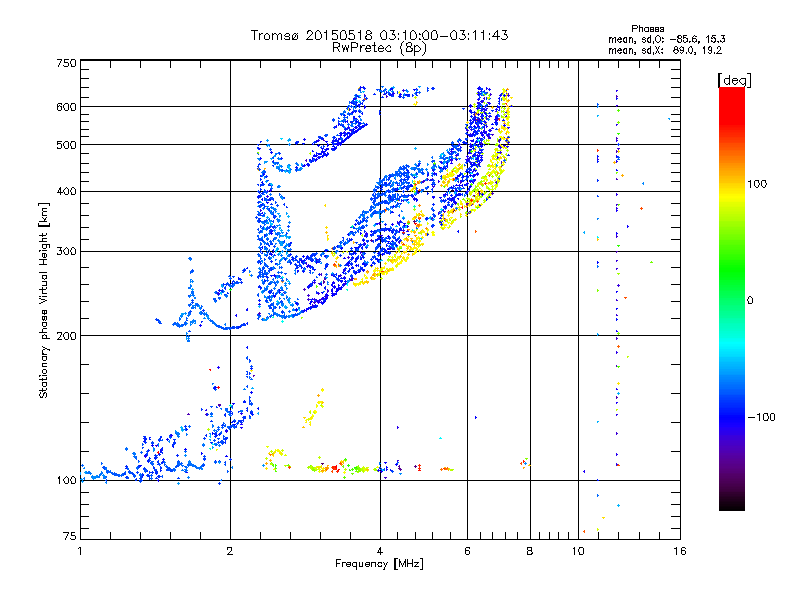The width and height of the screenshot is (800, 600).
Task: Click the x-axis tick label '4'
Action: [x=380, y=551]
